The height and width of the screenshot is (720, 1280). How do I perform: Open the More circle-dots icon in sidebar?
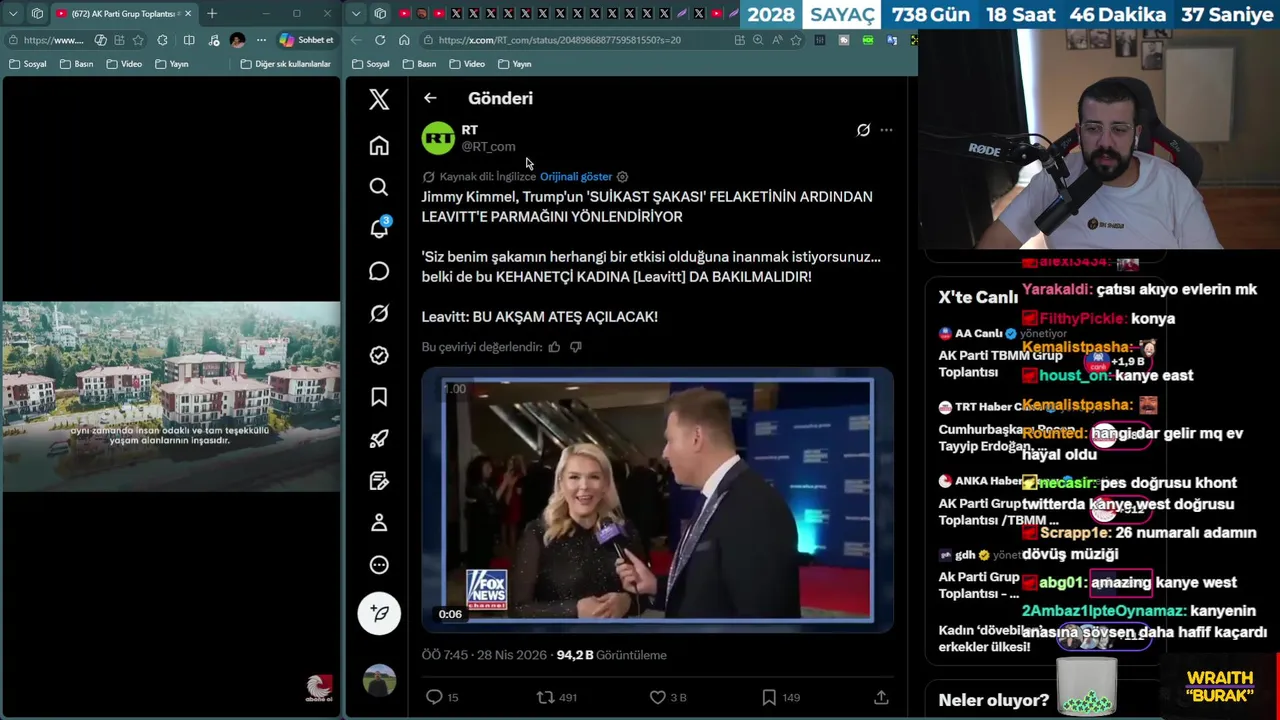pyautogui.click(x=379, y=565)
